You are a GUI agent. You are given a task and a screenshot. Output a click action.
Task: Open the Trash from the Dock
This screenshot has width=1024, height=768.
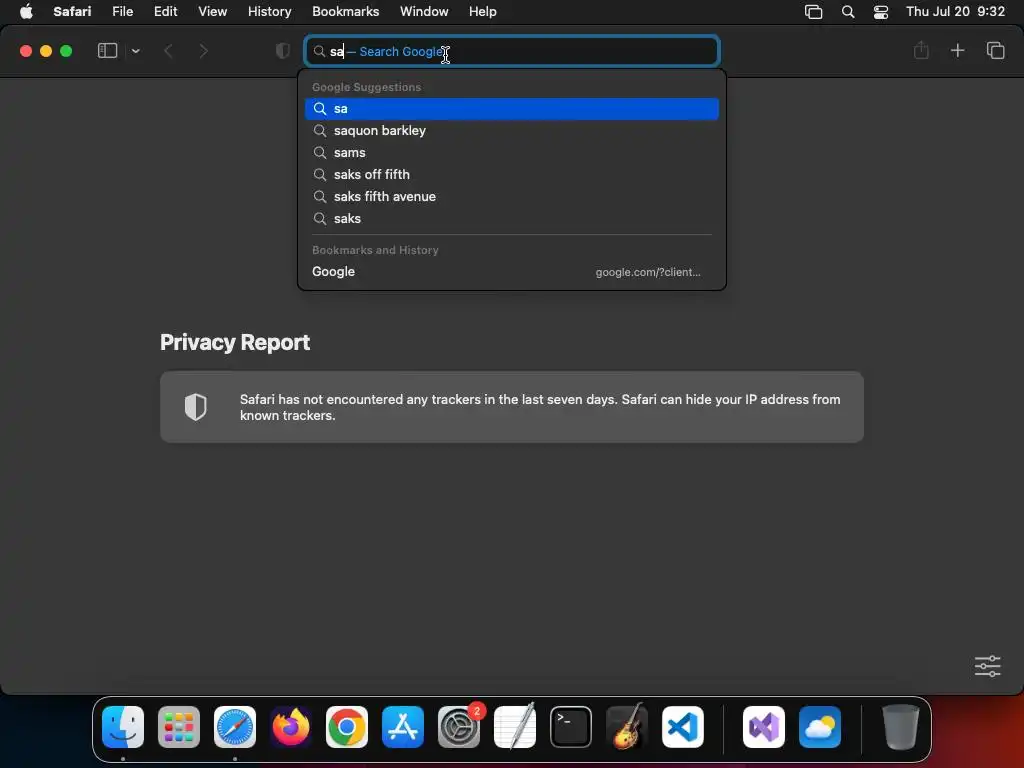(901, 727)
